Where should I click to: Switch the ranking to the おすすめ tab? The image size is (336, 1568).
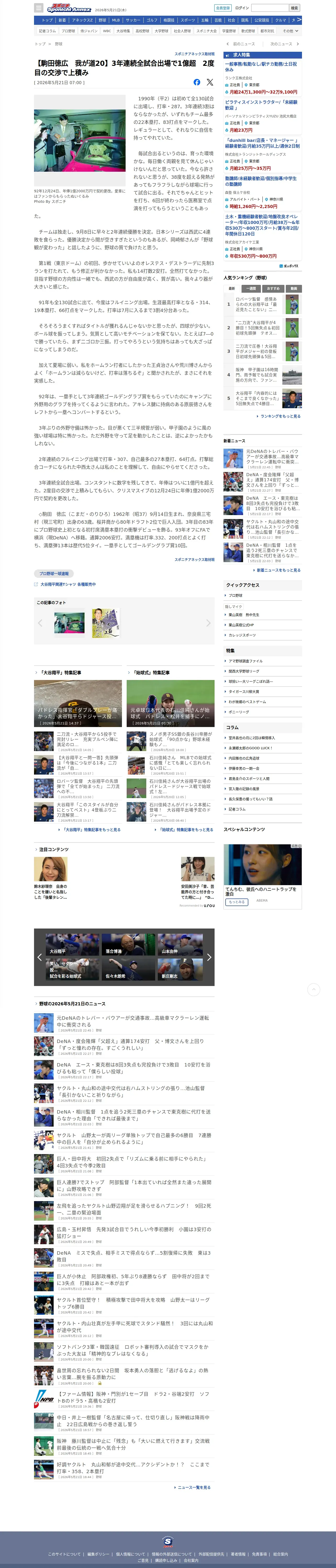[x=273, y=289]
